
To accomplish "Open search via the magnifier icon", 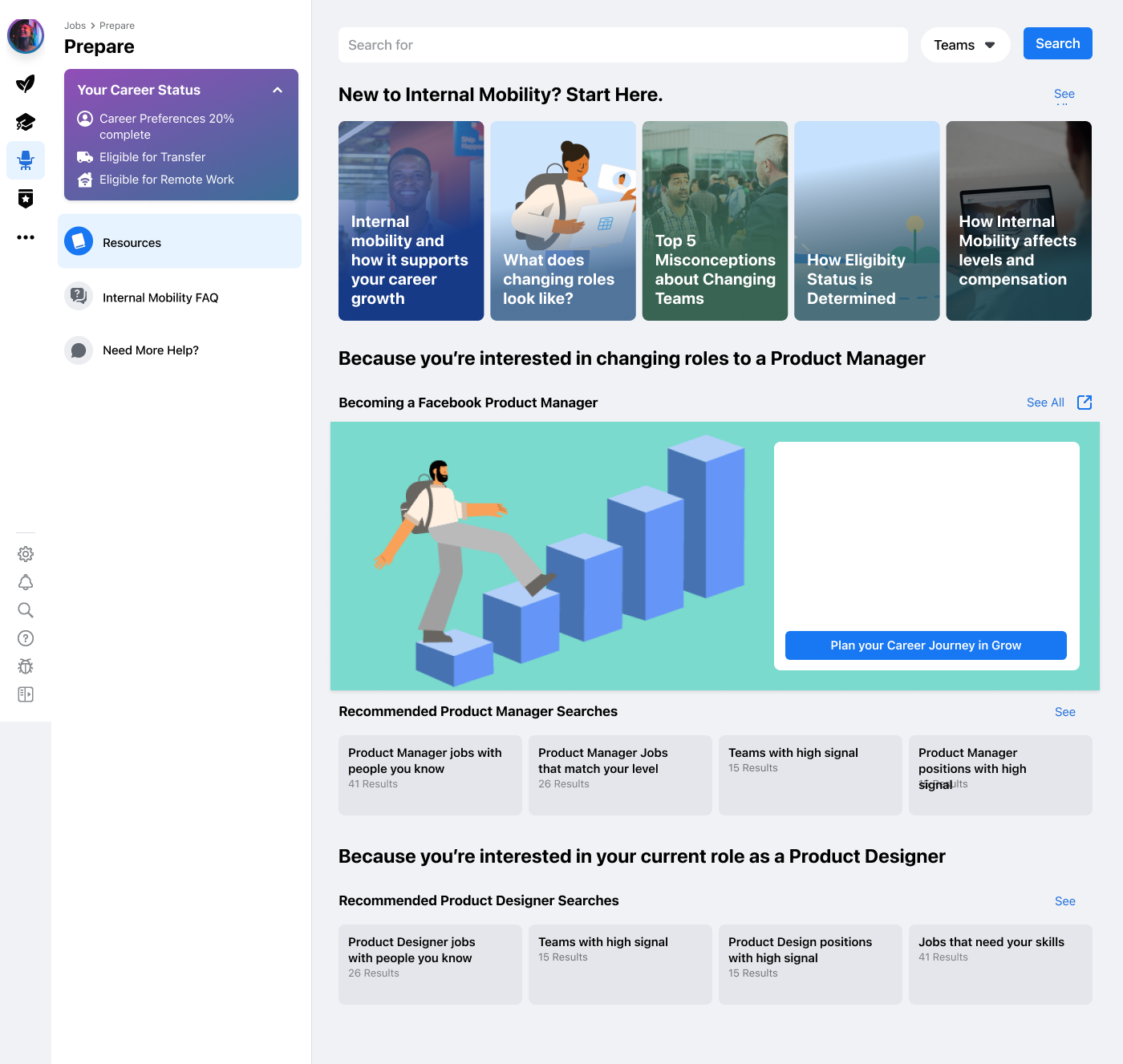I will point(25,610).
